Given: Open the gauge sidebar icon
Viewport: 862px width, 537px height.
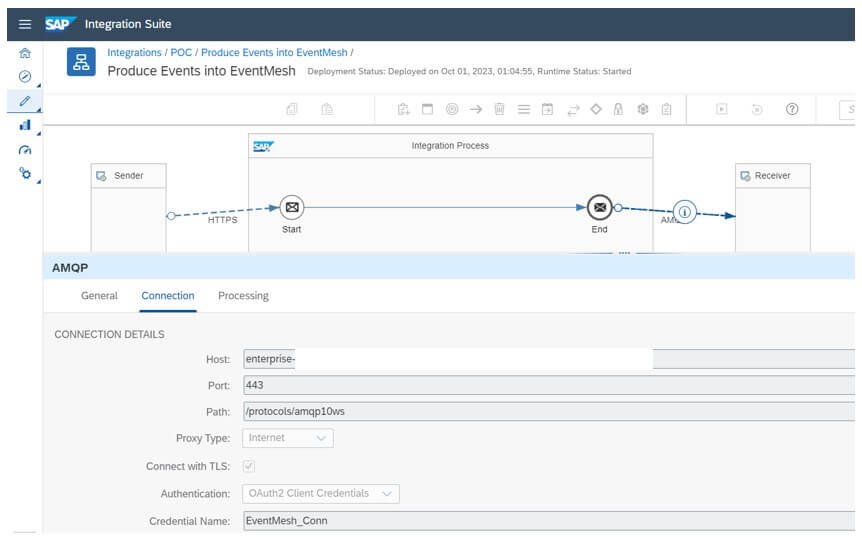Looking at the screenshot, I should pos(25,150).
